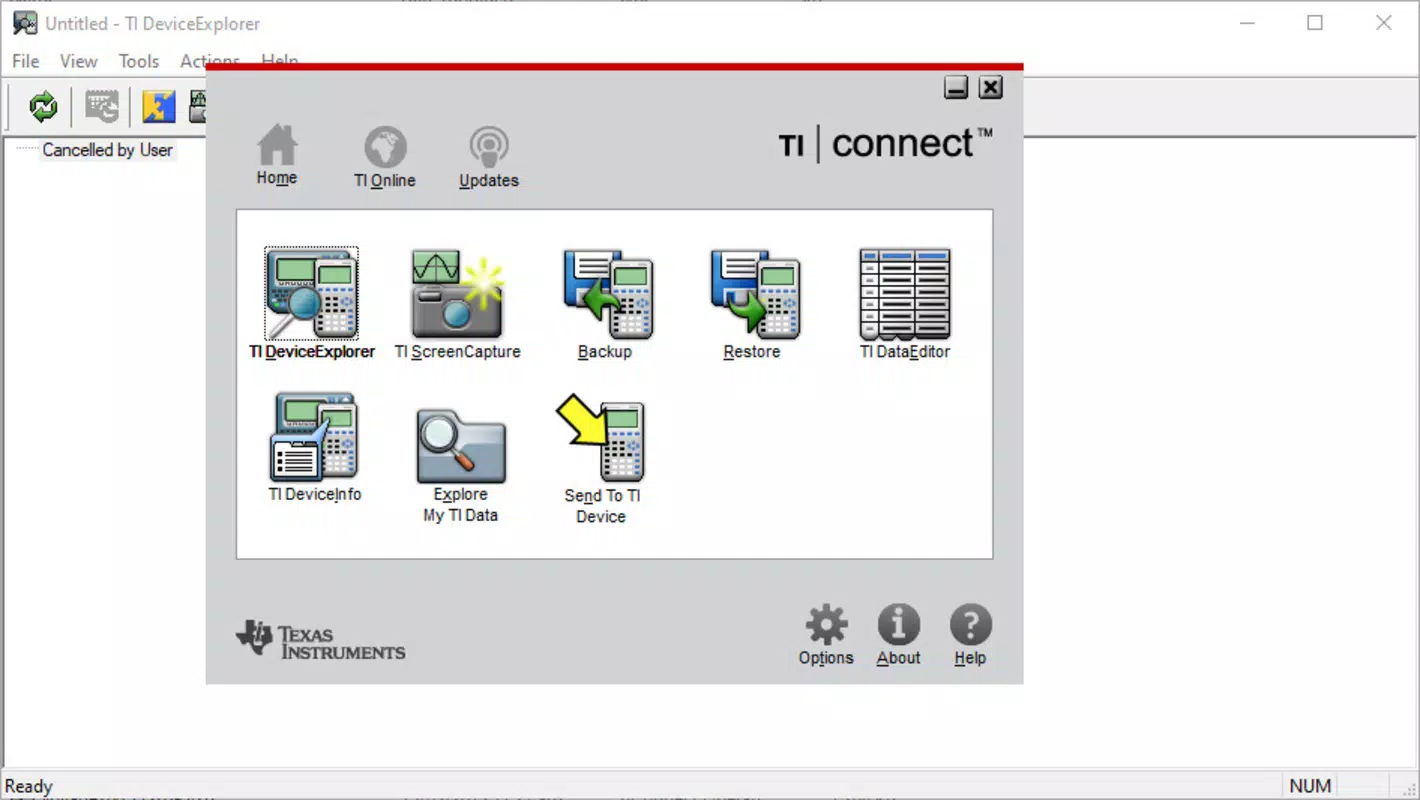Click the "Ready" status bar text
Viewport: 1420px width, 800px height.
coord(29,786)
